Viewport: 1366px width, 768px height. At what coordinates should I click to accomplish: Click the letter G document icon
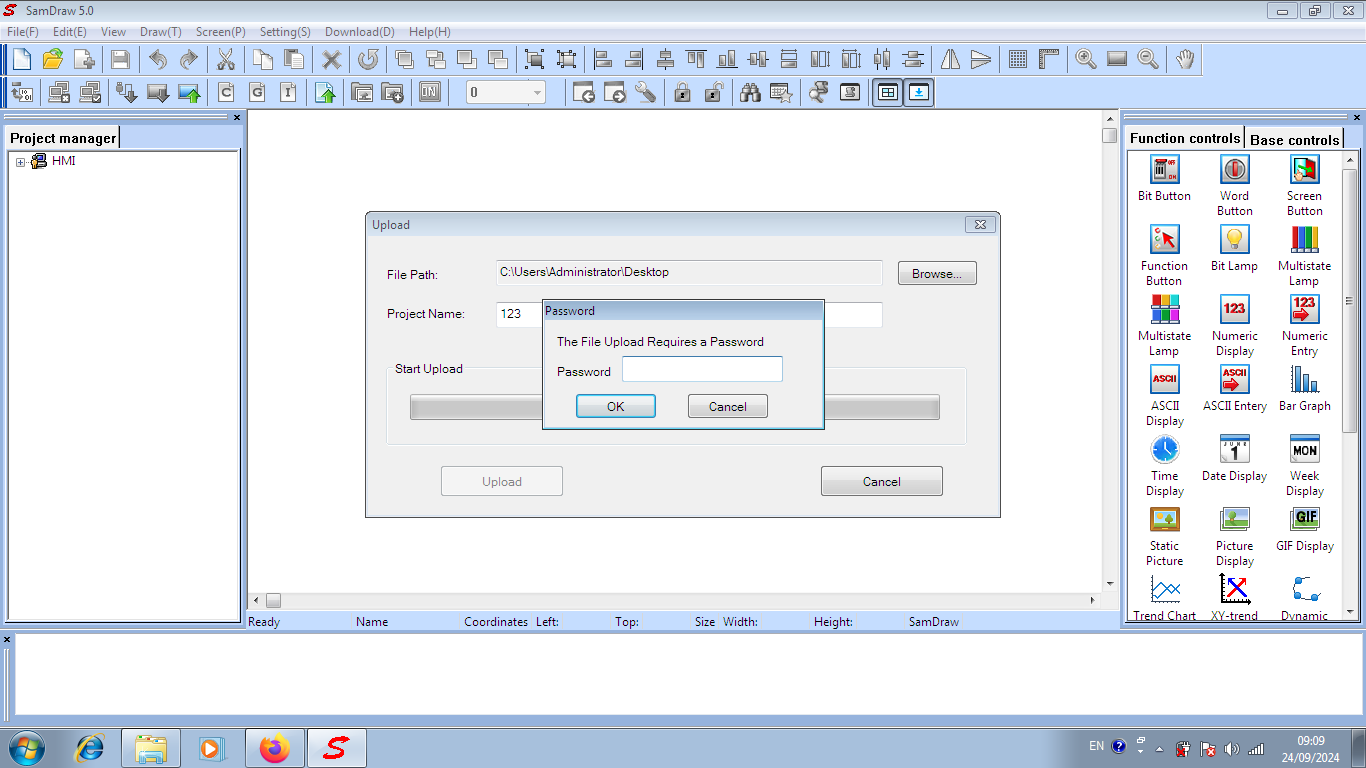click(257, 93)
